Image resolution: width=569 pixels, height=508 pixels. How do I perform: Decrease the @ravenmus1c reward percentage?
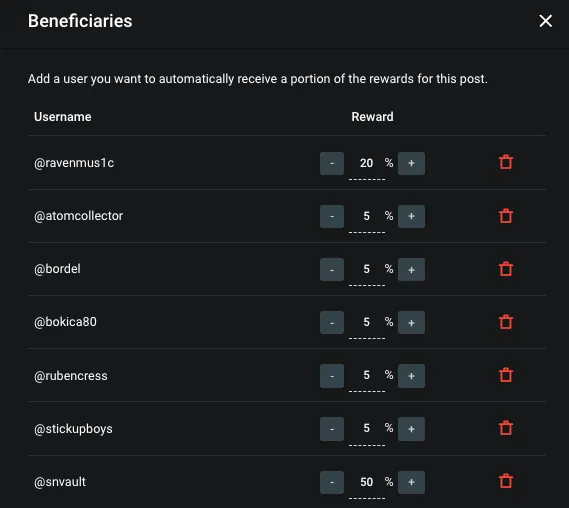click(x=332, y=163)
